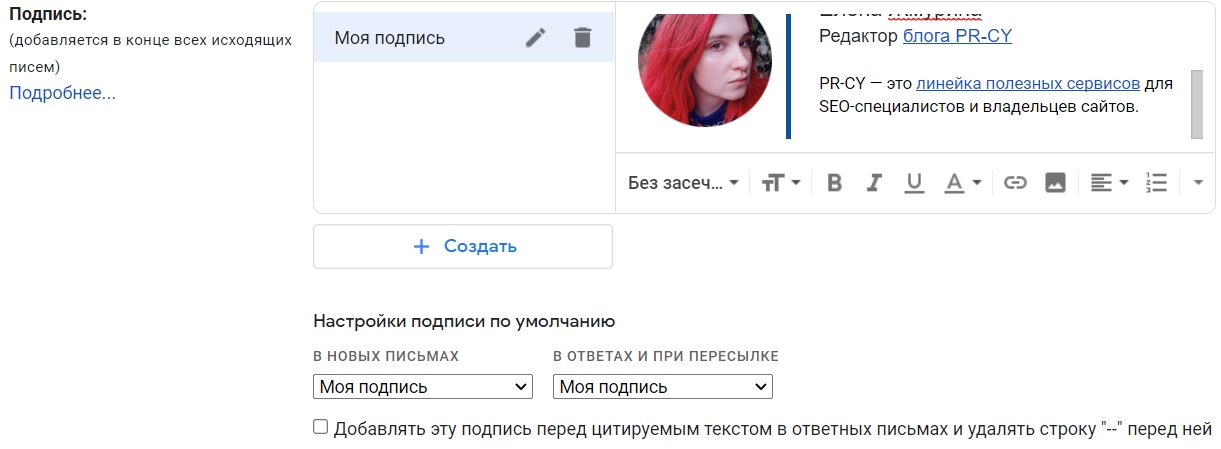Screen dimensions: 1221x449
Task: Expand more formatting options arrow
Action: (x=1199, y=183)
